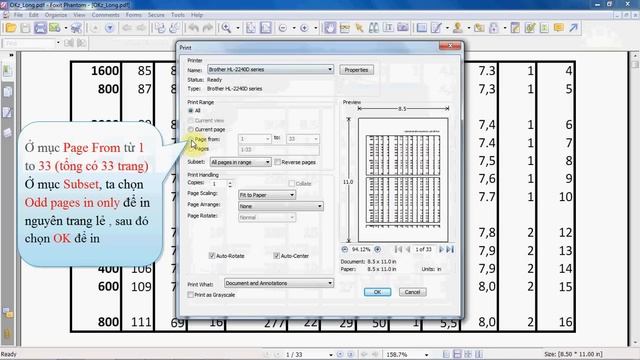This screenshot has height=360, width=640.
Task: Select the Current page radio button
Action: (x=190, y=129)
